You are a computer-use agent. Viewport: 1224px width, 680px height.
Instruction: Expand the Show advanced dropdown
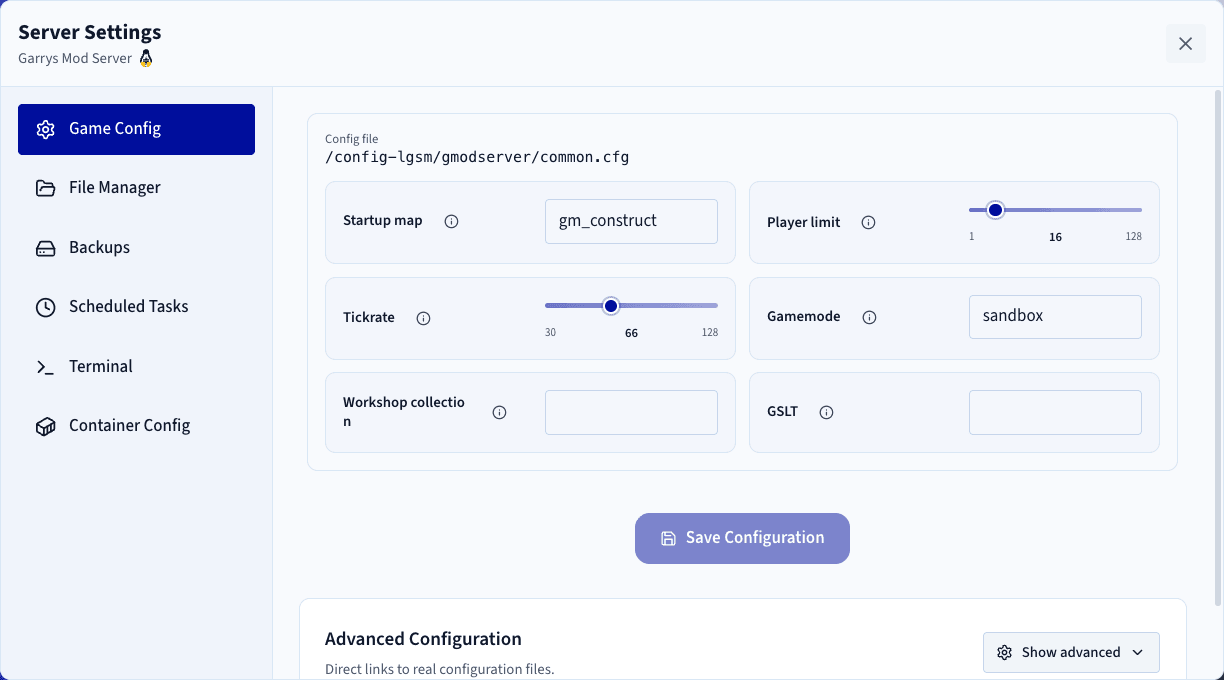coord(1071,652)
